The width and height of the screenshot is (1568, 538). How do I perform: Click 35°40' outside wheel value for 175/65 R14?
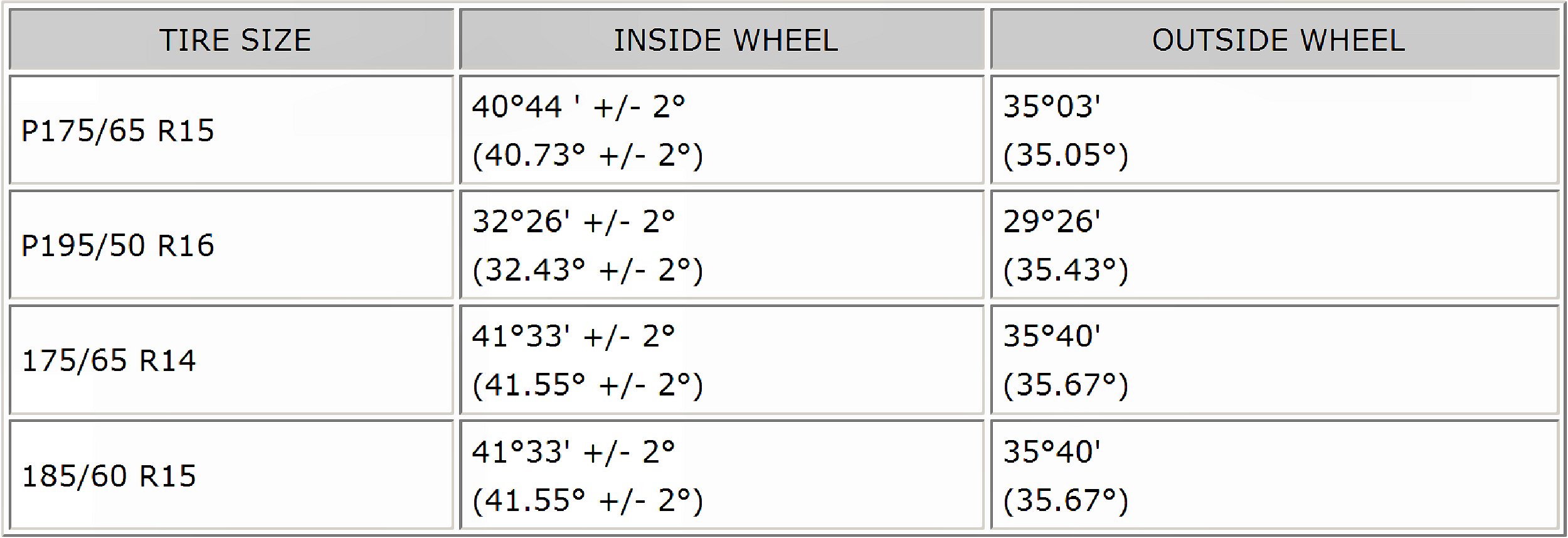point(1052,336)
